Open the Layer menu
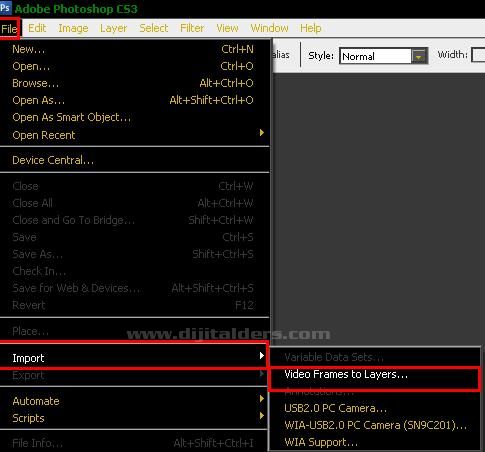This screenshot has height=452, width=485. click(113, 28)
